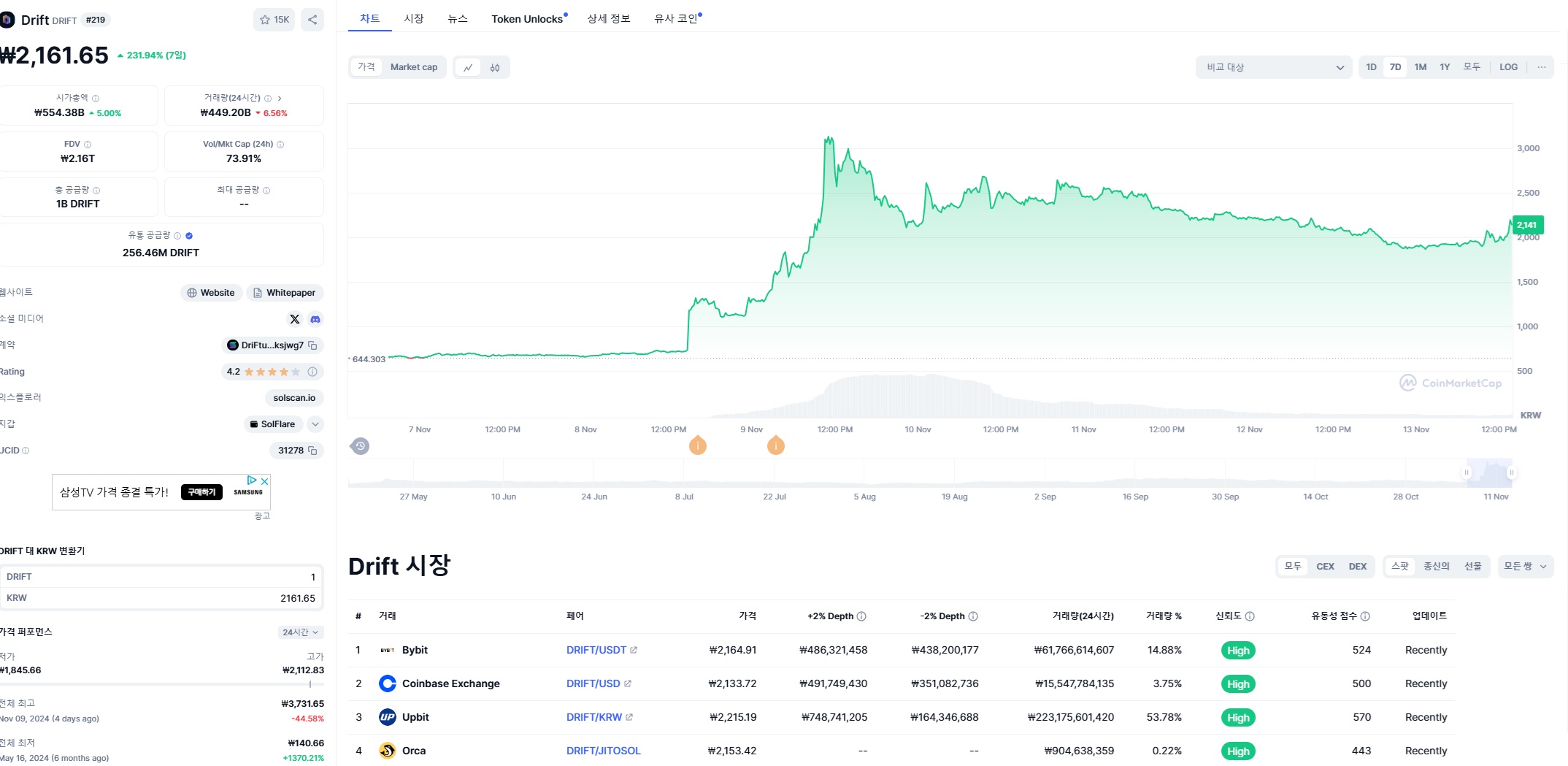1568x766 pixels.
Task: Open the Token Unlocks tab
Action: coord(527,19)
